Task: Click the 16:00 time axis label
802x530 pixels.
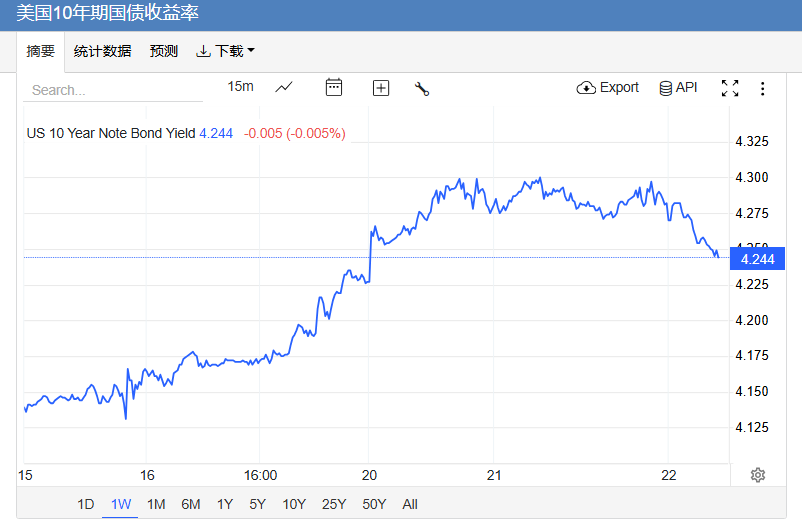Action: click(x=260, y=475)
